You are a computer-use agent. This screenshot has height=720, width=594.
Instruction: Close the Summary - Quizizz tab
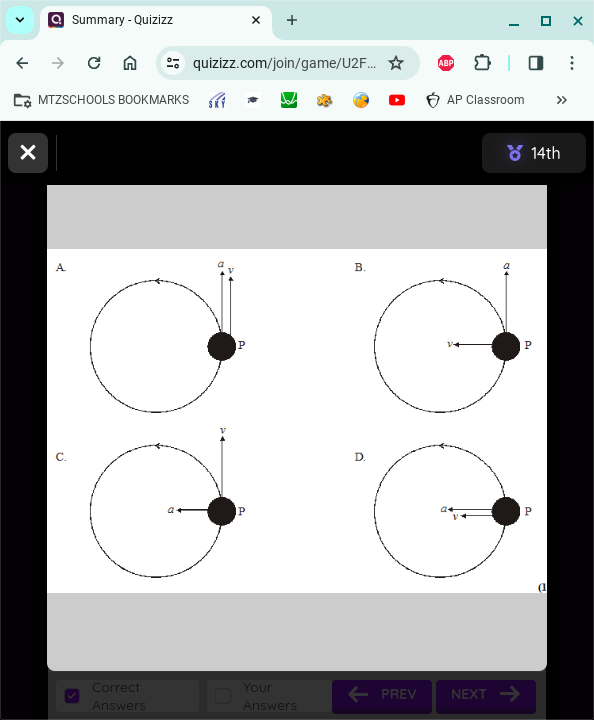(x=256, y=20)
